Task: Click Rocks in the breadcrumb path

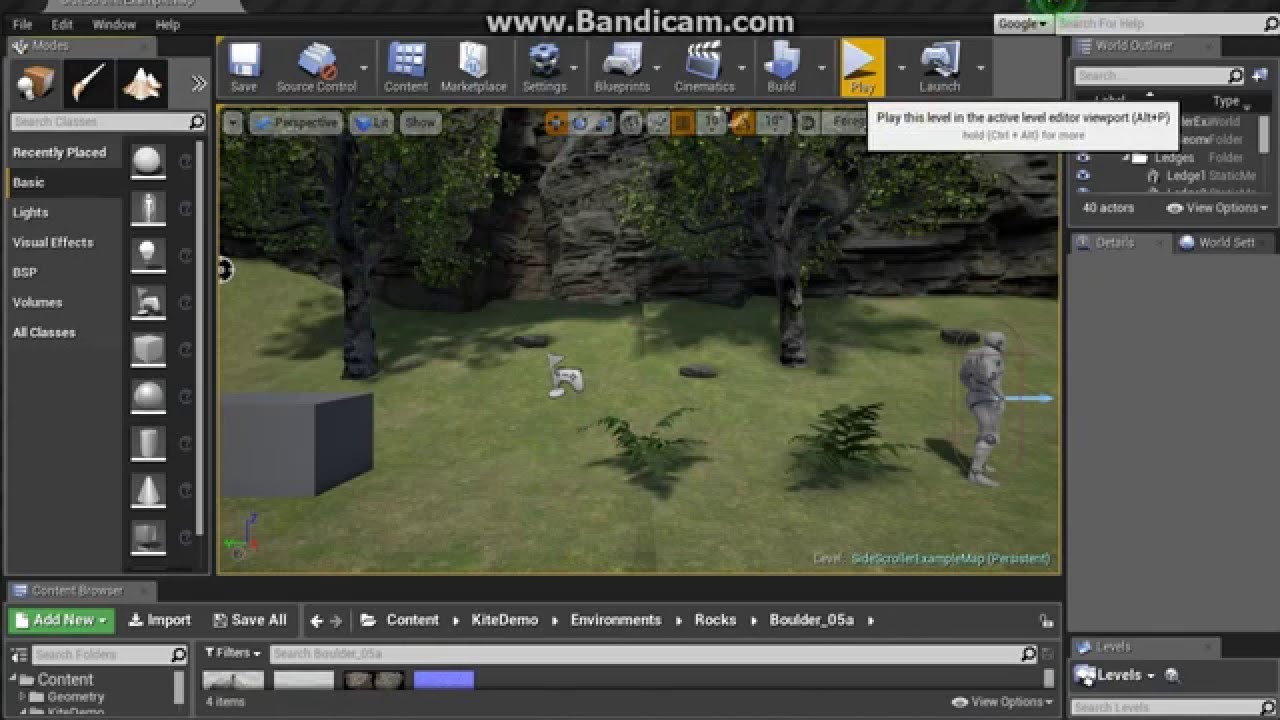Action: [715, 620]
